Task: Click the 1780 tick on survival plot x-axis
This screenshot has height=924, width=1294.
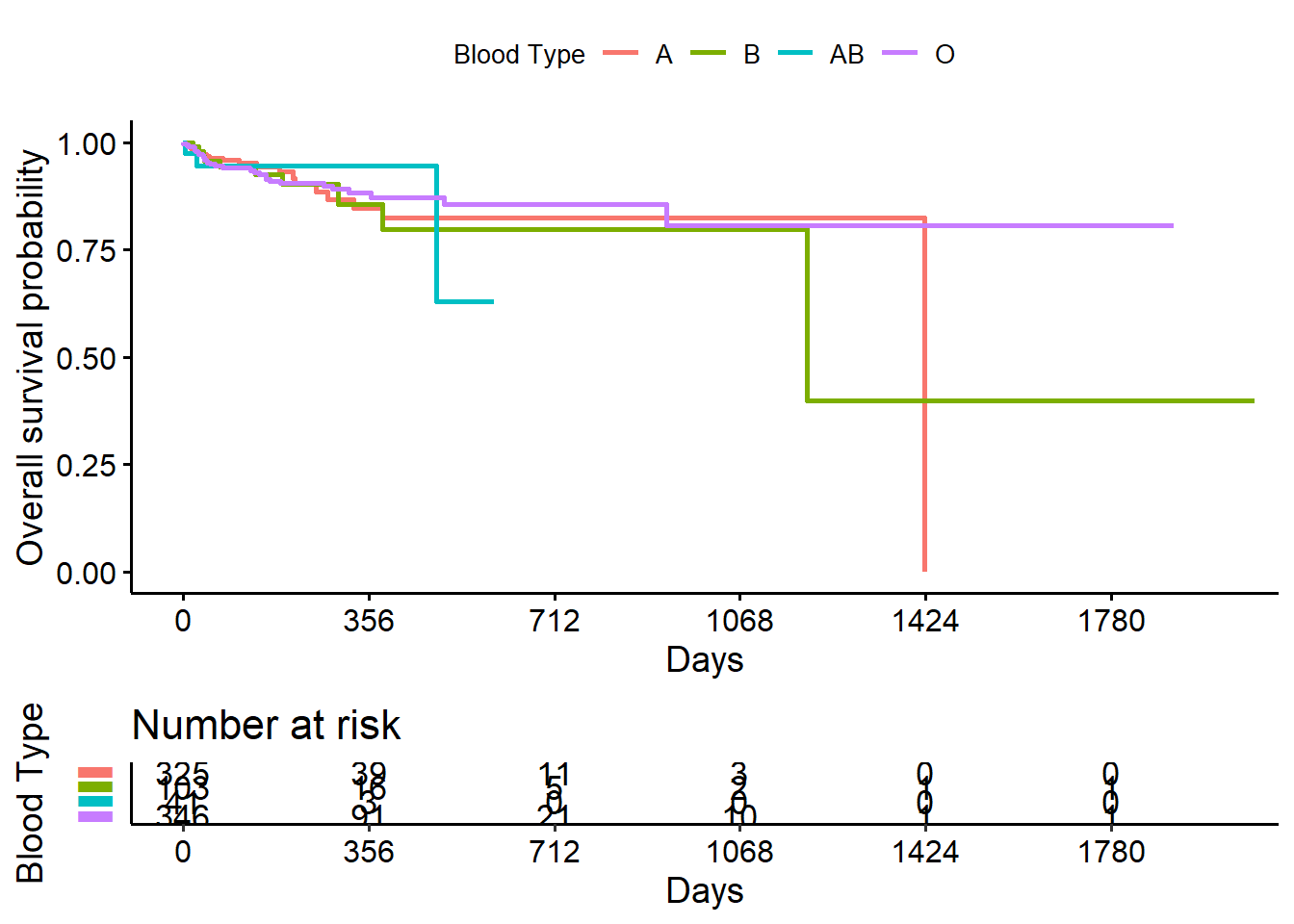Action: tap(1111, 621)
